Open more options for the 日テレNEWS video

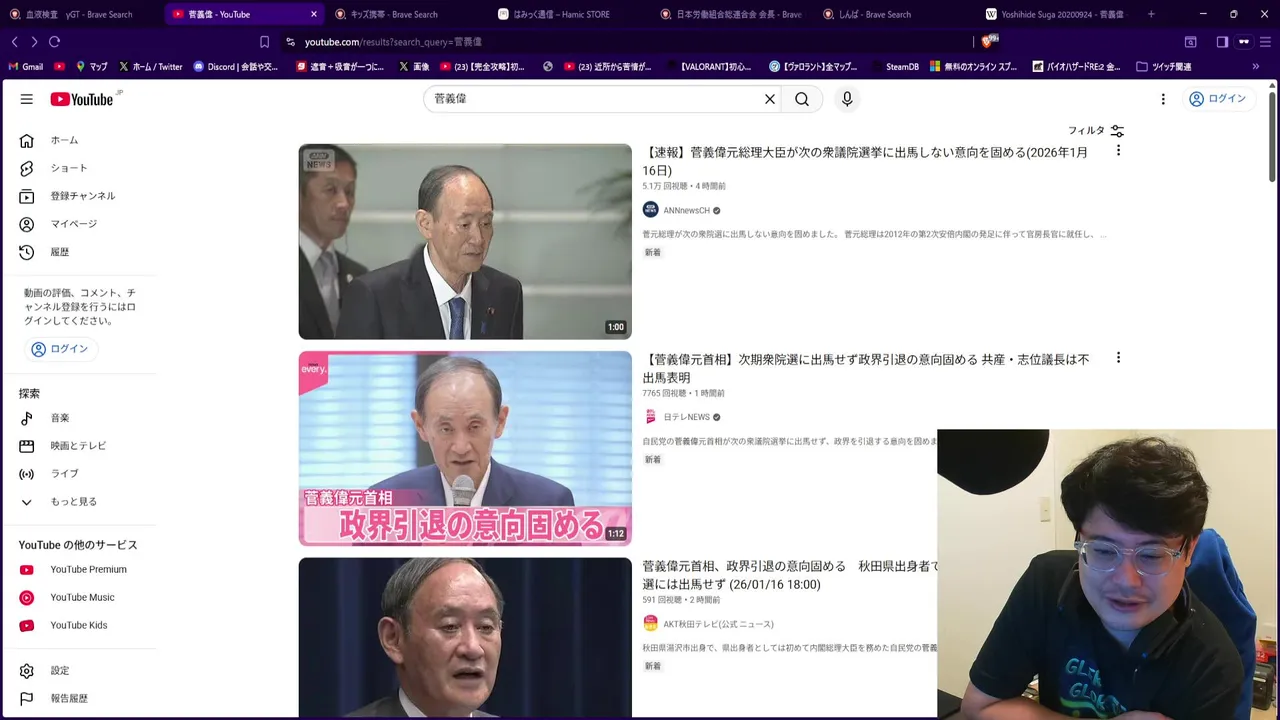(x=1118, y=358)
